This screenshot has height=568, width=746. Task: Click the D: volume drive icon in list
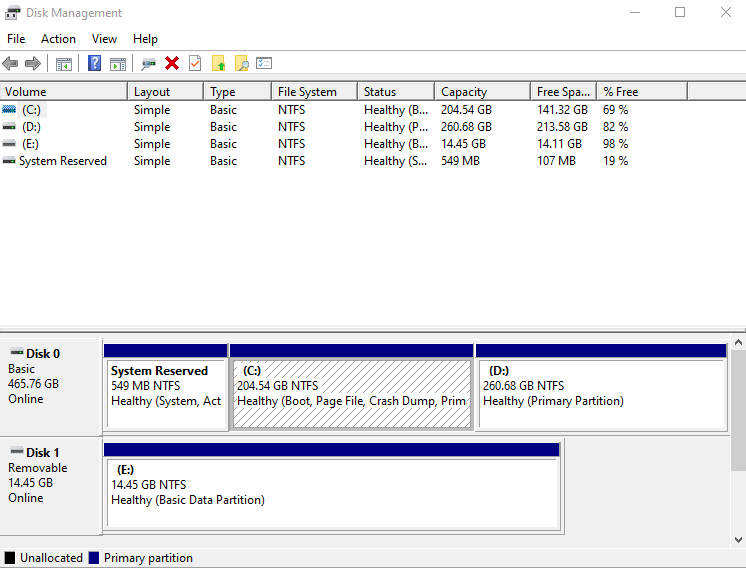coord(9,127)
